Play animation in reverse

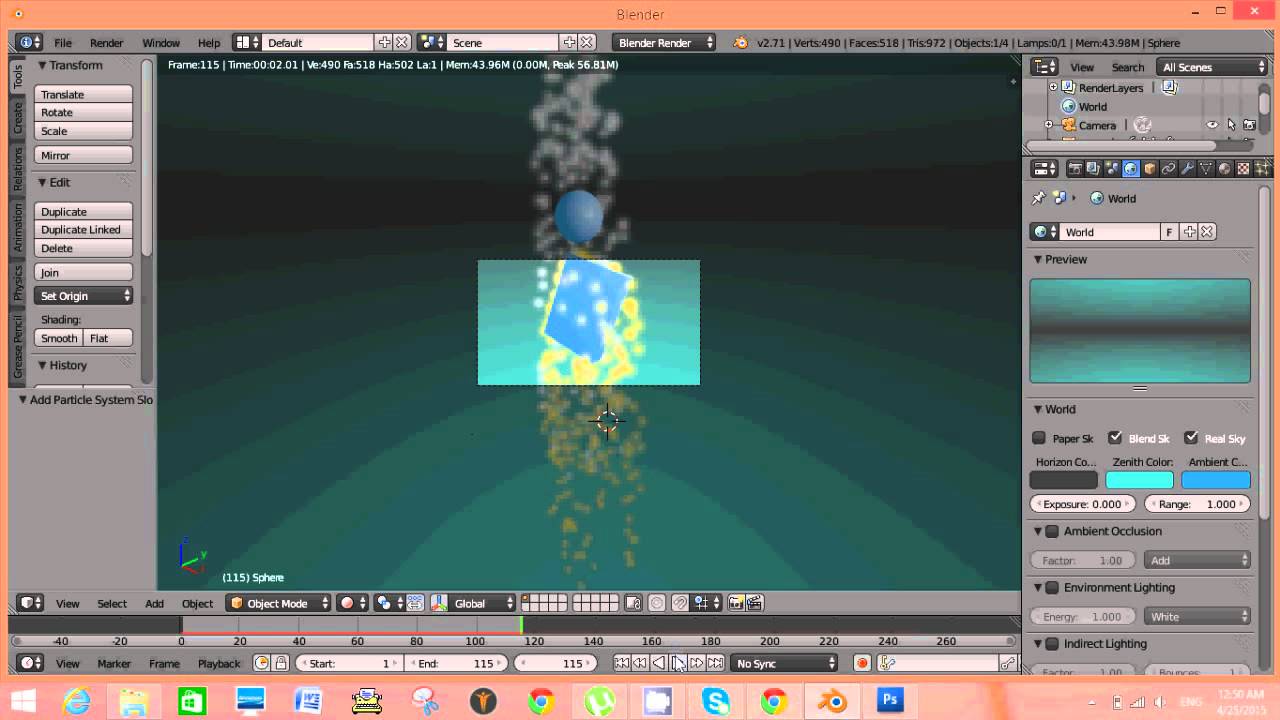(x=659, y=663)
